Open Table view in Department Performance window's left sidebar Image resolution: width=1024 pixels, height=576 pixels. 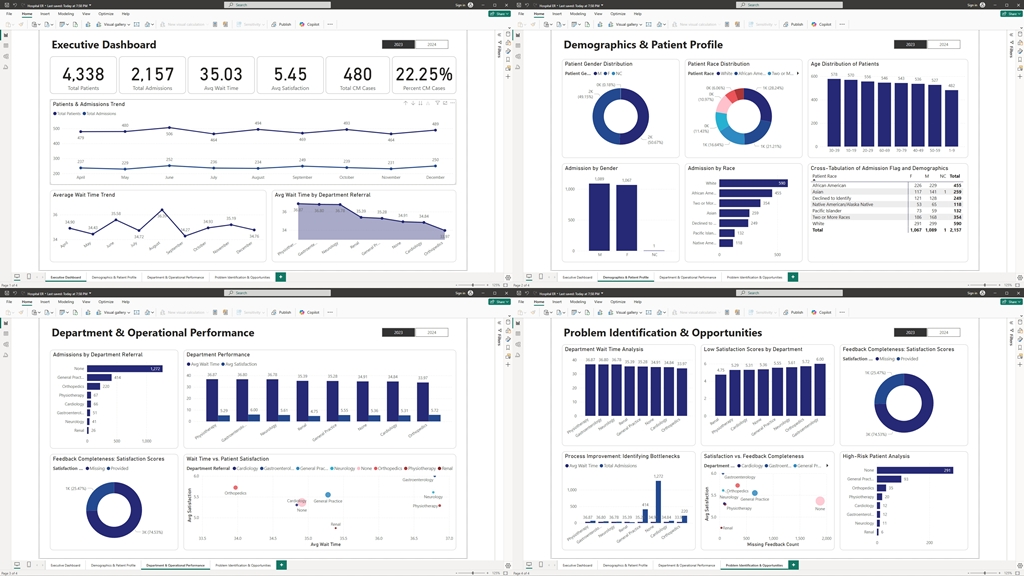point(6,334)
